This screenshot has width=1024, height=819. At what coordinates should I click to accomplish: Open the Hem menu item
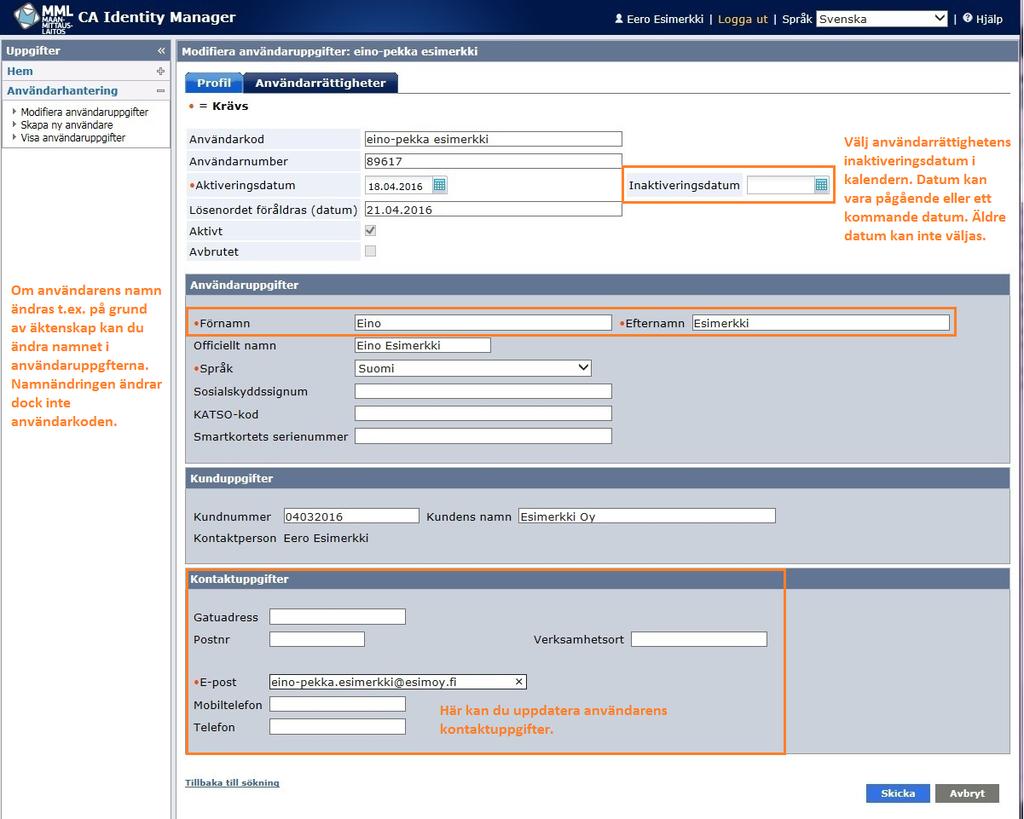(20, 71)
